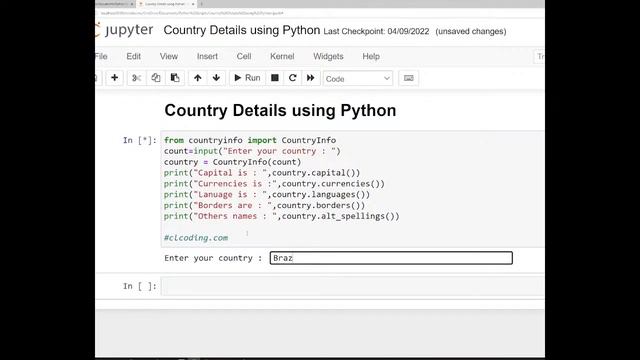The width and height of the screenshot is (640, 360).
Task: Cut selected cells with scissors icon
Action: tap(136, 78)
